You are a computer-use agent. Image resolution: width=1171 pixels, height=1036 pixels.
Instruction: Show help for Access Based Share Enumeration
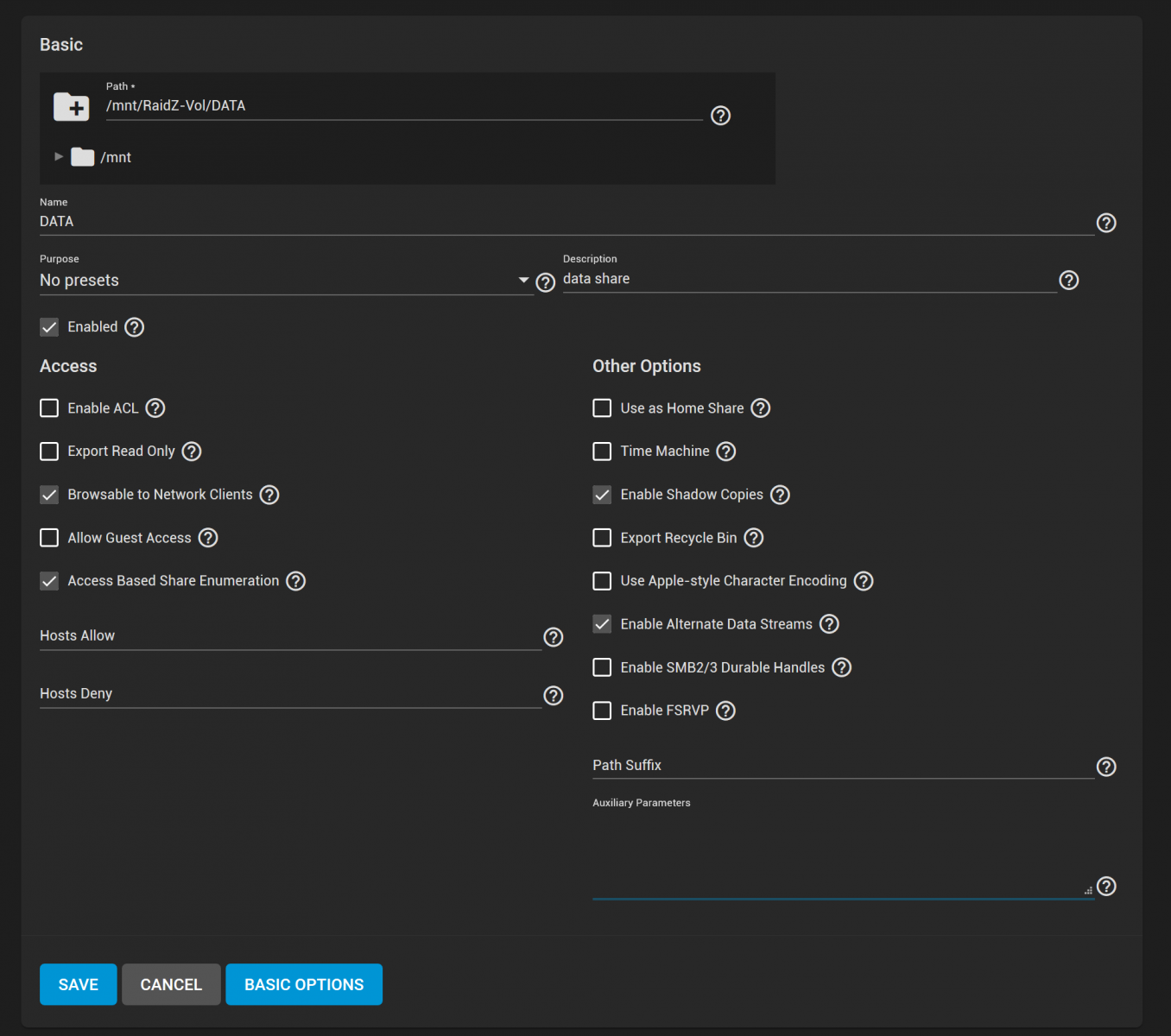click(x=296, y=581)
